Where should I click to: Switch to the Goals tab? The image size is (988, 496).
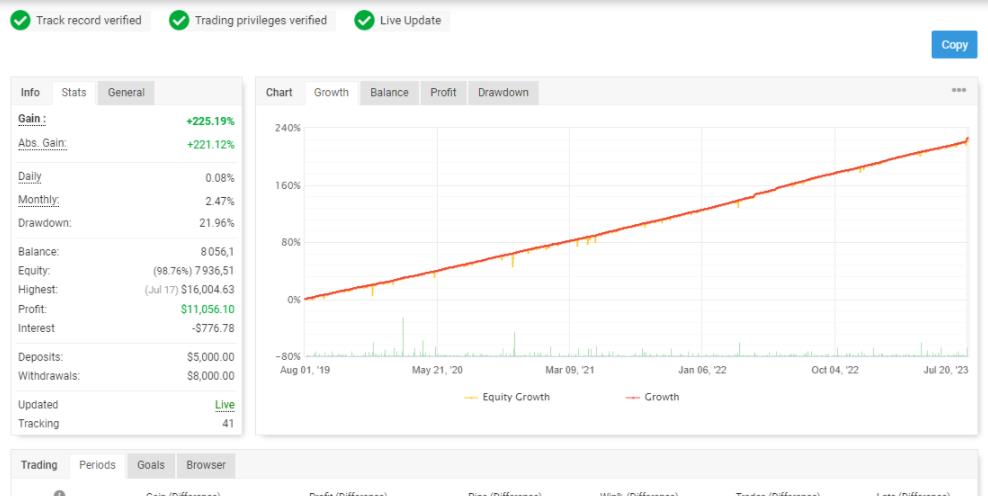[x=152, y=465]
